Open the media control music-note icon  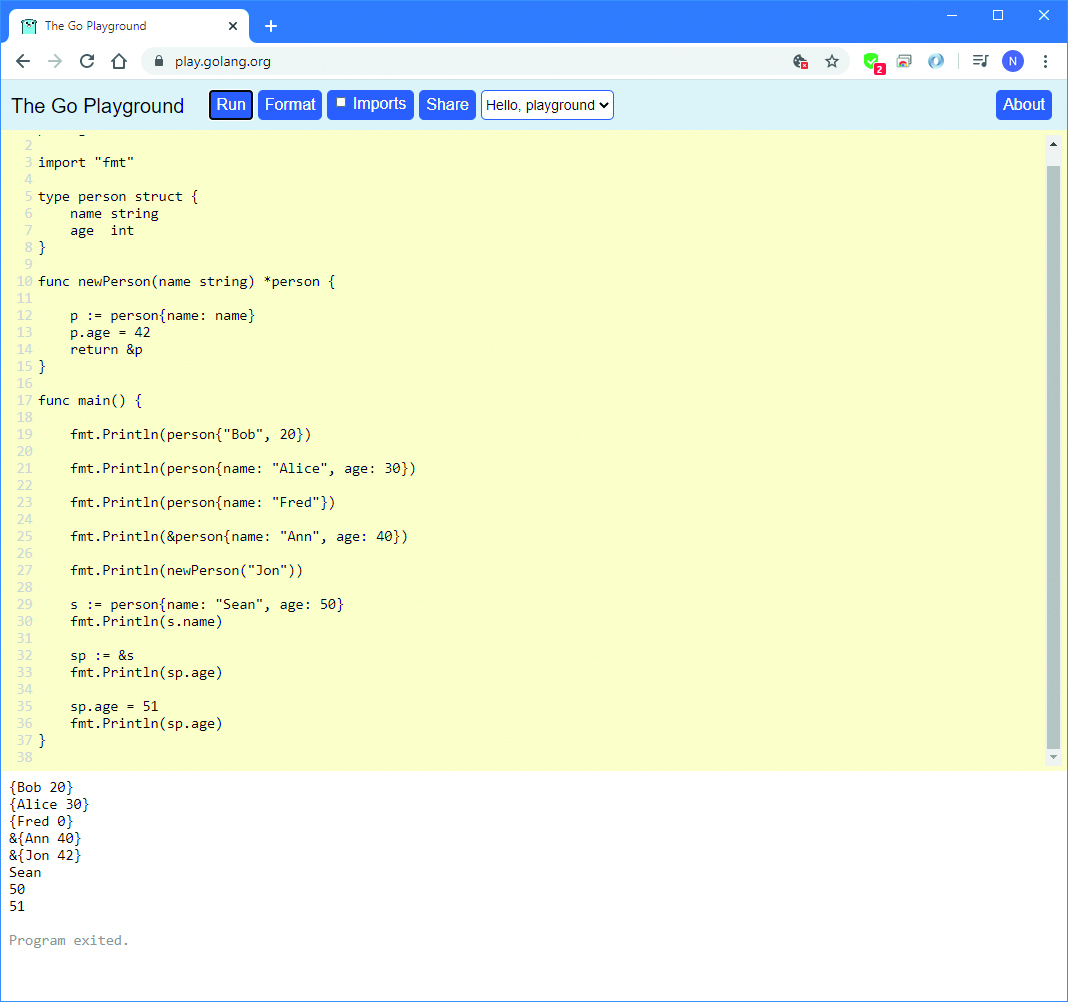coord(980,61)
